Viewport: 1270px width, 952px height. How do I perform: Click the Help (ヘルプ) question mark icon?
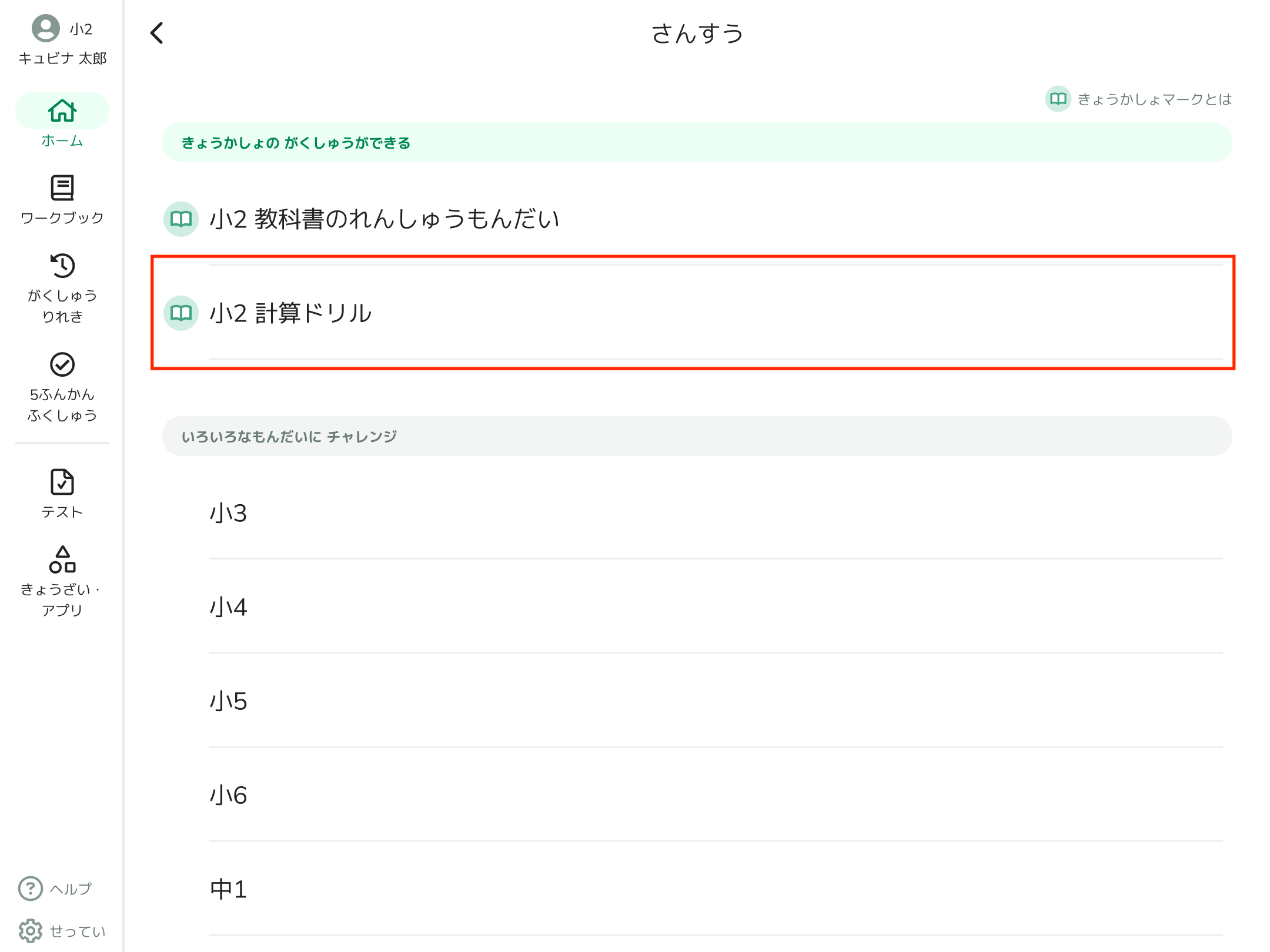[x=31, y=889]
